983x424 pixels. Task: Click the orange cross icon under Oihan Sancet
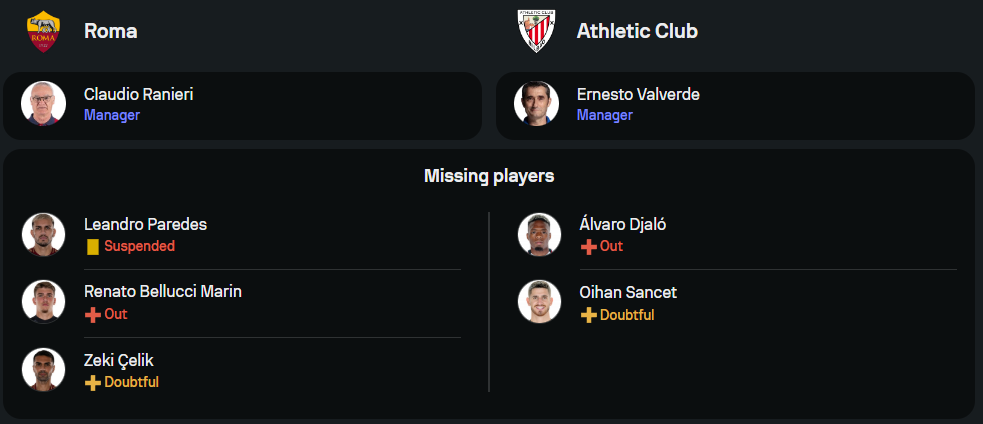coord(589,314)
